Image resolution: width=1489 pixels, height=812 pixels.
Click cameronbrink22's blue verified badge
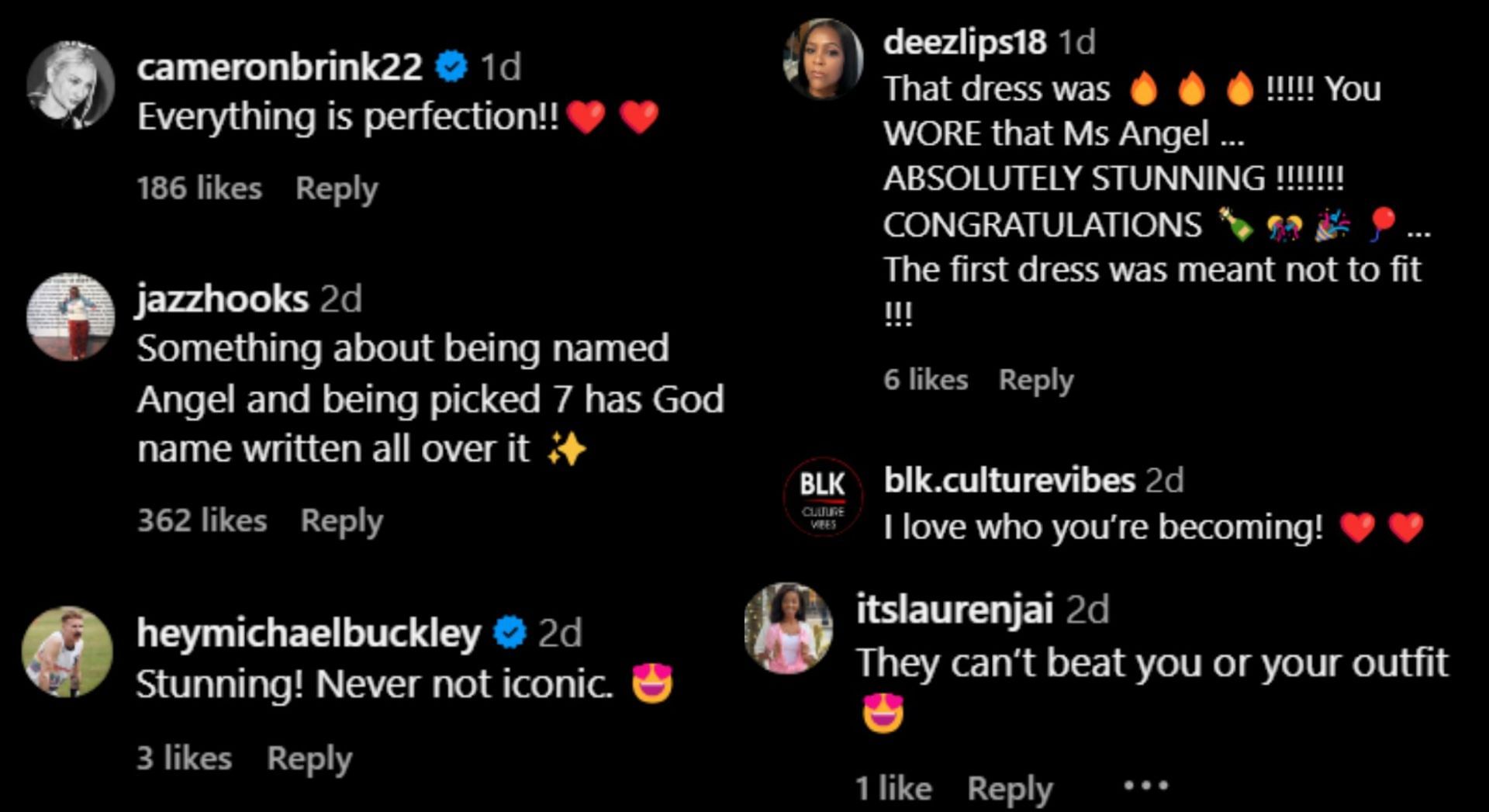[x=451, y=67]
